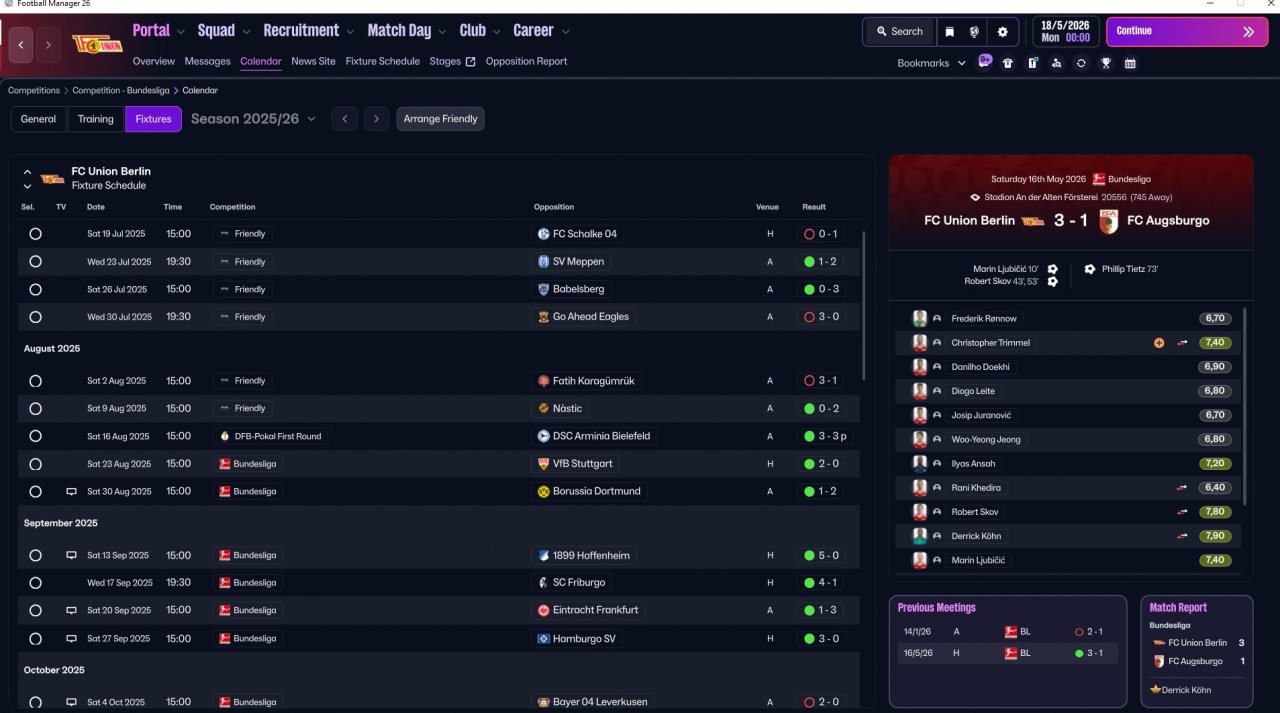The height and width of the screenshot is (713, 1280).
Task: Select the FC Schalke 04 fixture radio button
Action: tap(35, 234)
